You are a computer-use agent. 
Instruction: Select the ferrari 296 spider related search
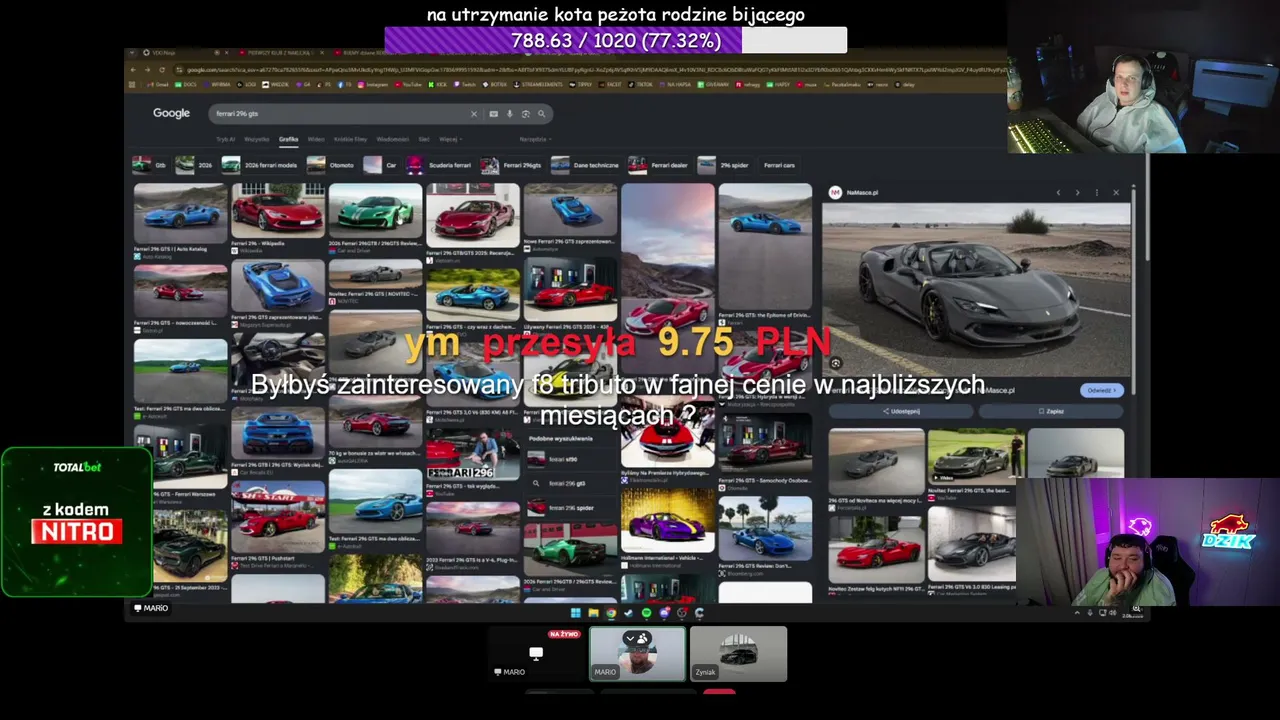(571, 508)
